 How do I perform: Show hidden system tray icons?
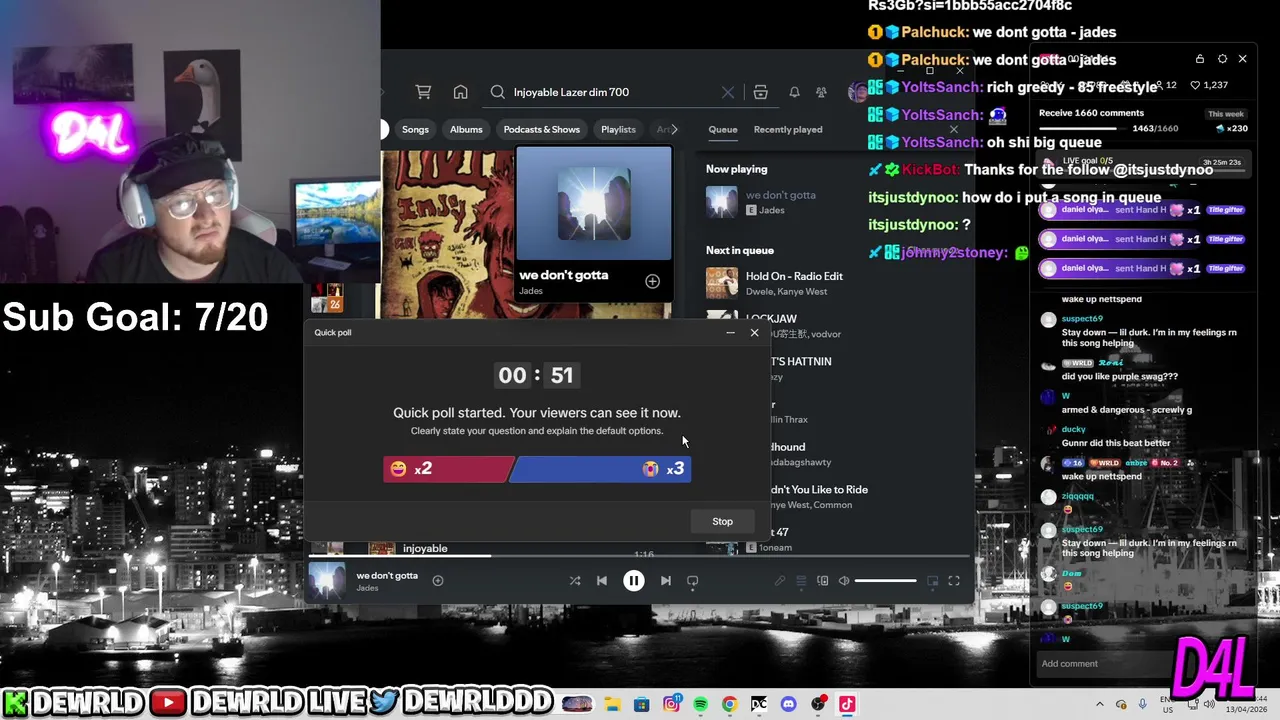(1100, 704)
